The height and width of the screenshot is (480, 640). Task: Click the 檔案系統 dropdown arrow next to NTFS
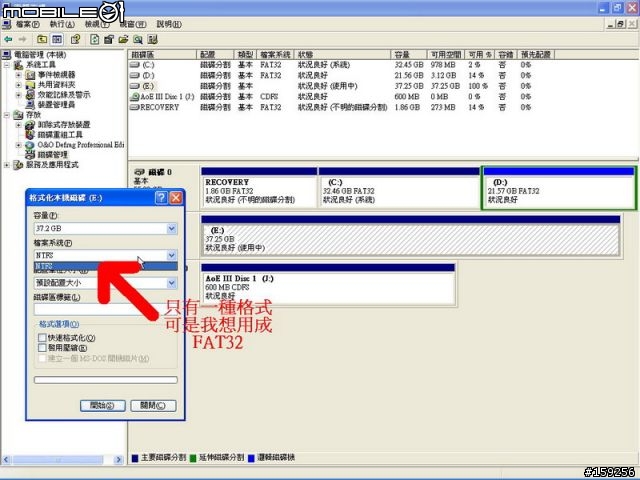click(172, 255)
